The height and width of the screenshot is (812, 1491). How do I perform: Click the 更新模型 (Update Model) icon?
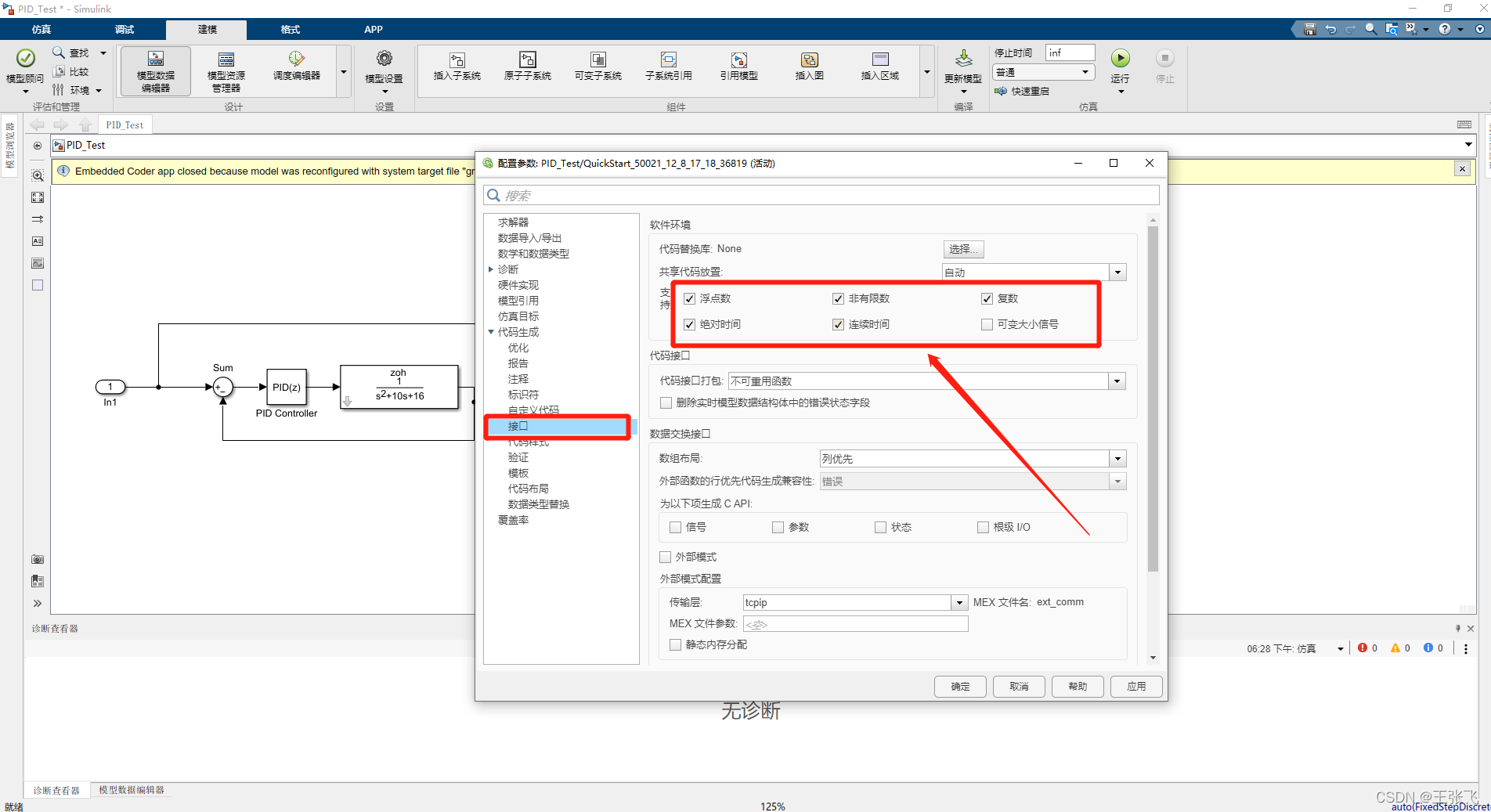[x=964, y=59]
